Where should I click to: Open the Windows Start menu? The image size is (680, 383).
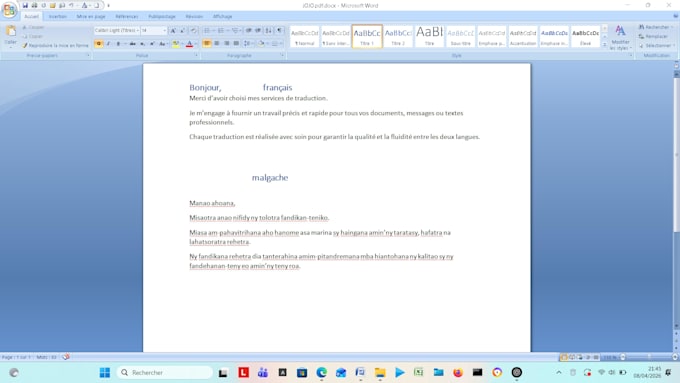pos(105,373)
